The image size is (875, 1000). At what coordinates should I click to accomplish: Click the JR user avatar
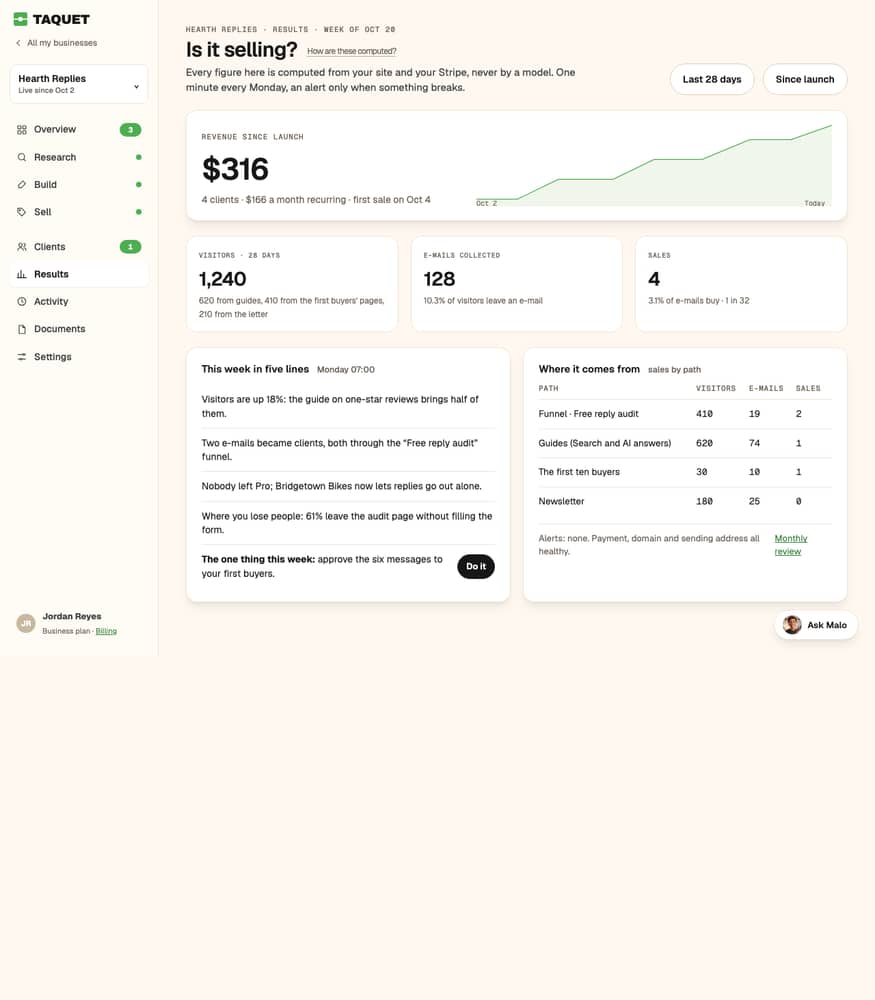click(26, 623)
